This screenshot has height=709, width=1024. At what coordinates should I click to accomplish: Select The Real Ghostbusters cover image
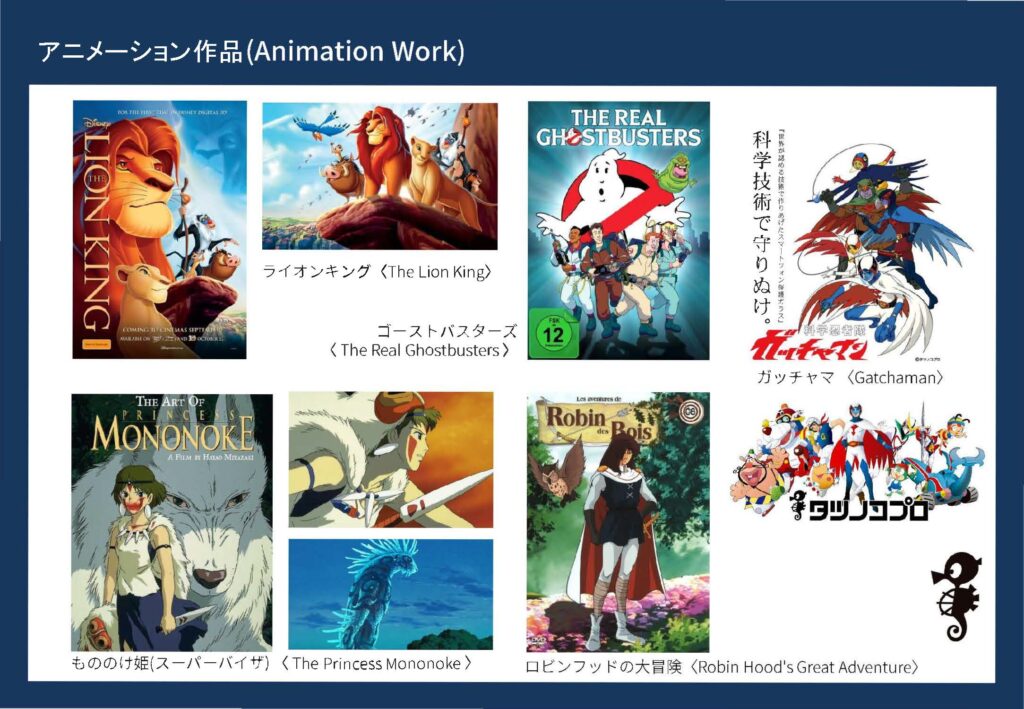click(x=618, y=230)
